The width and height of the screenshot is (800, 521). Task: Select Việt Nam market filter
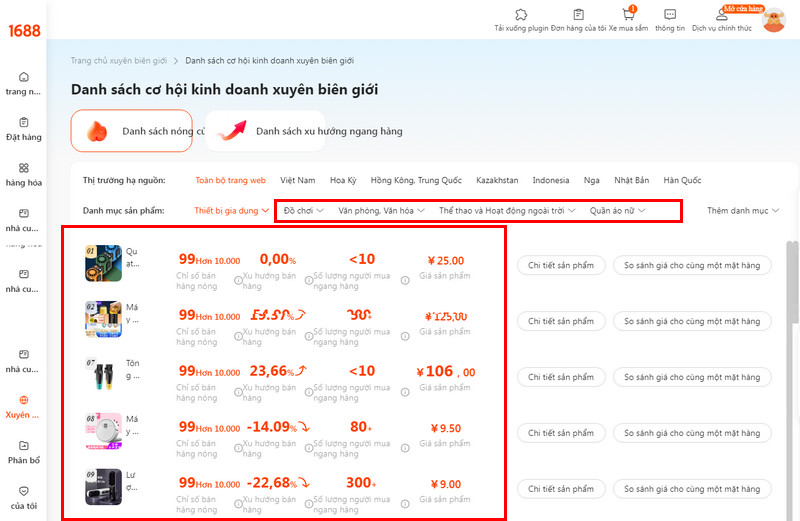click(297, 180)
